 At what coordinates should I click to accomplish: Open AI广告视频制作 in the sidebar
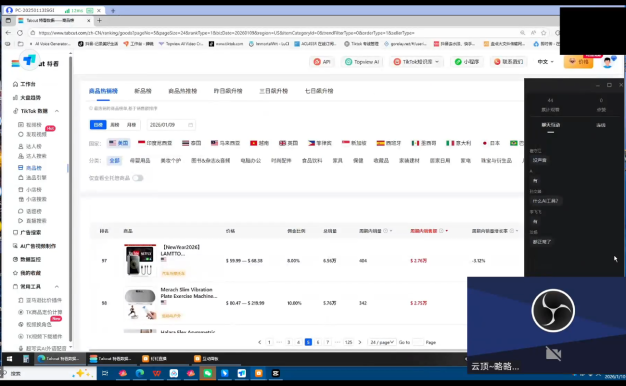pyautogui.click(x=34, y=246)
